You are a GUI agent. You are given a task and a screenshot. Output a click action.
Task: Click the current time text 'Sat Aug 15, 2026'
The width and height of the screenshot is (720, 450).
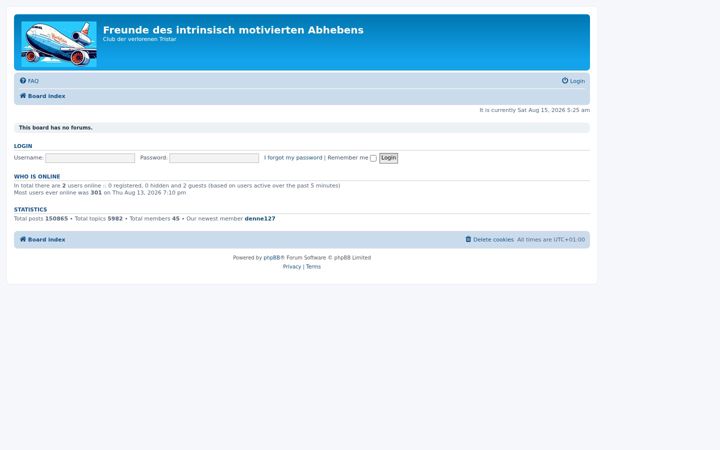click(540, 110)
